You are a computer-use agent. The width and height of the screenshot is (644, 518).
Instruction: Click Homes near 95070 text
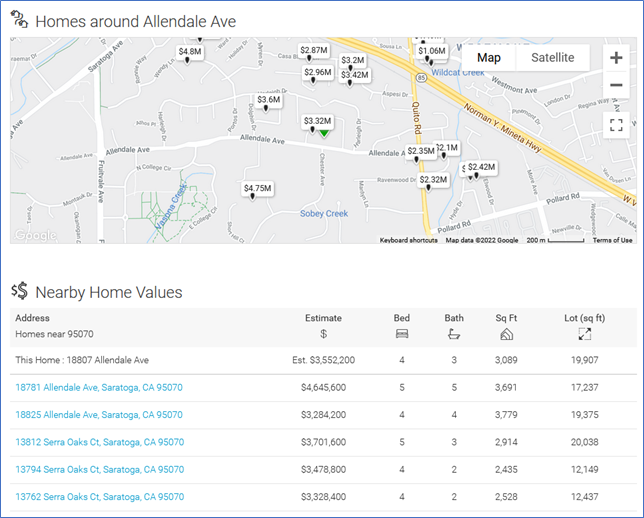[54, 334]
